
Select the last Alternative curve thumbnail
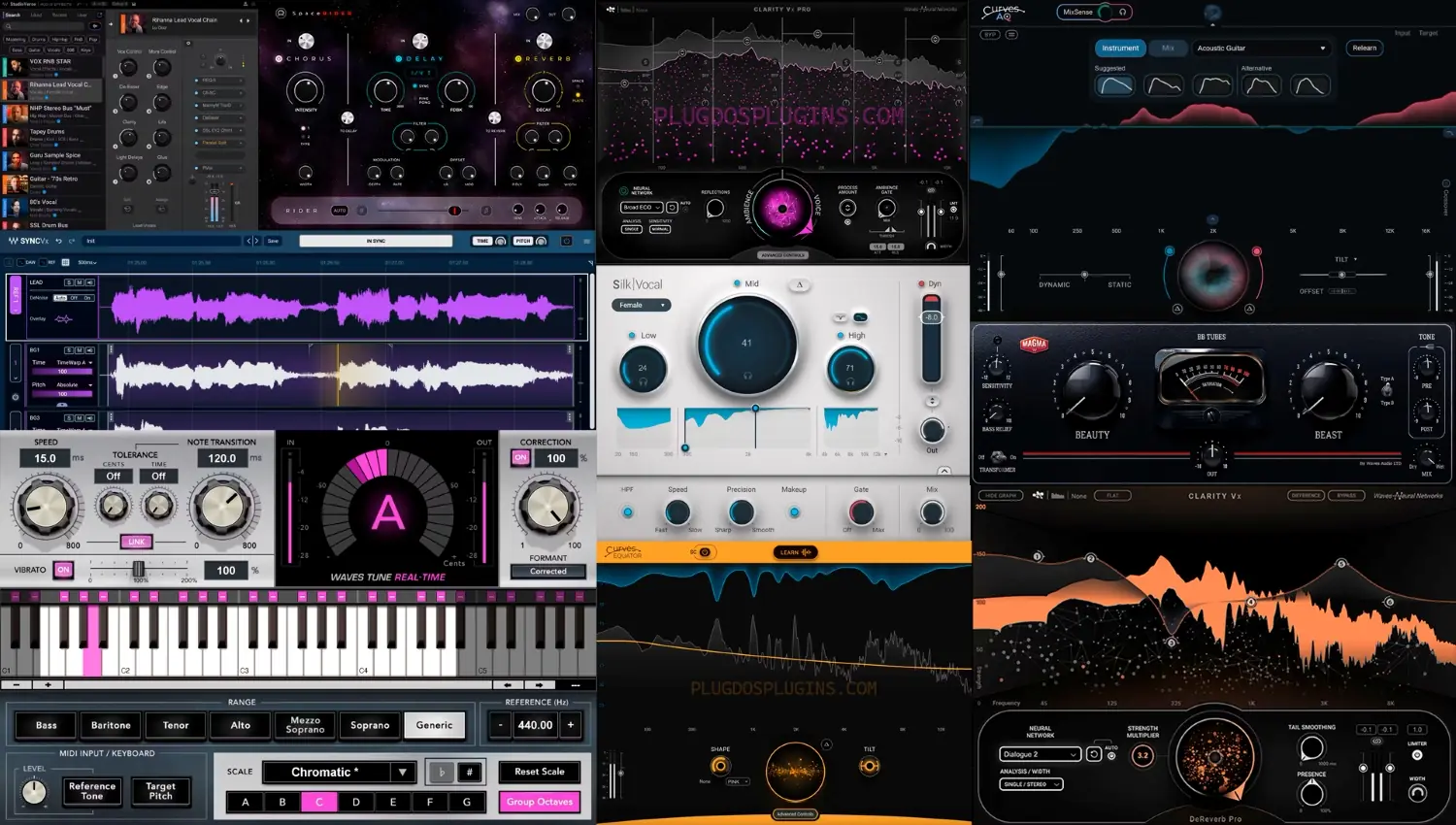coord(1309,85)
